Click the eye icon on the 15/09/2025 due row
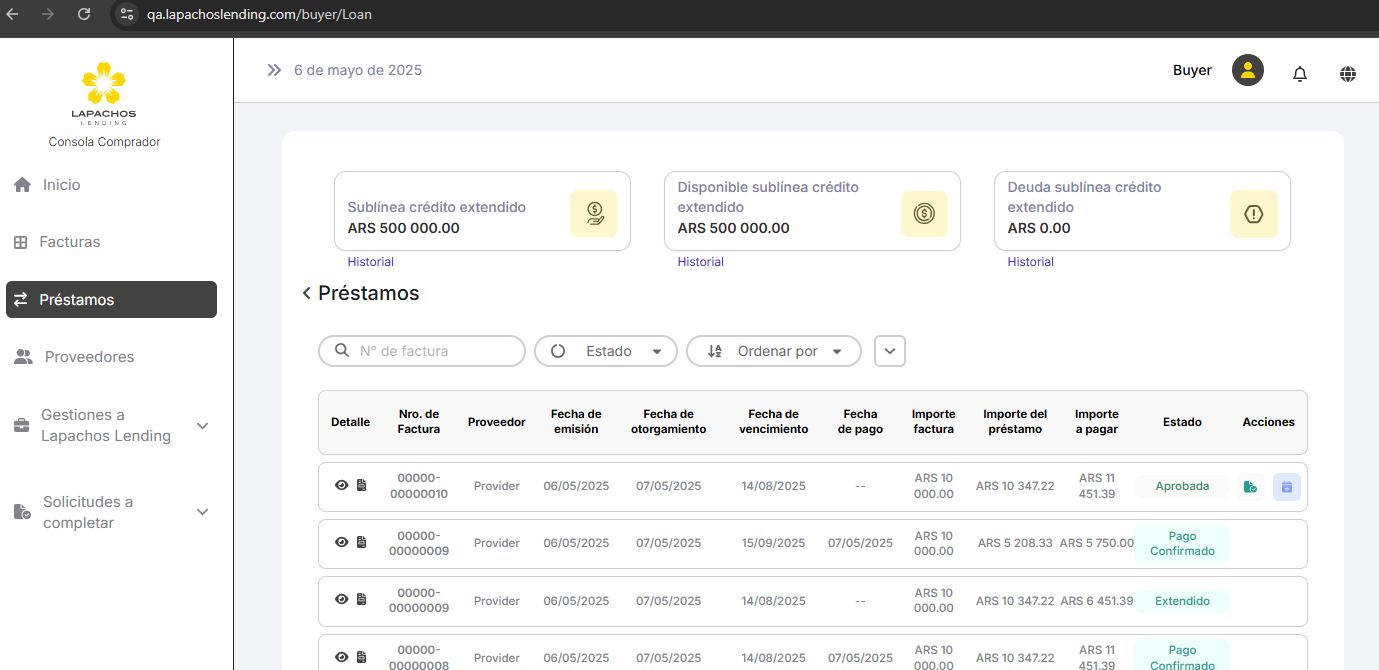The width and height of the screenshot is (1379, 670). point(341,542)
